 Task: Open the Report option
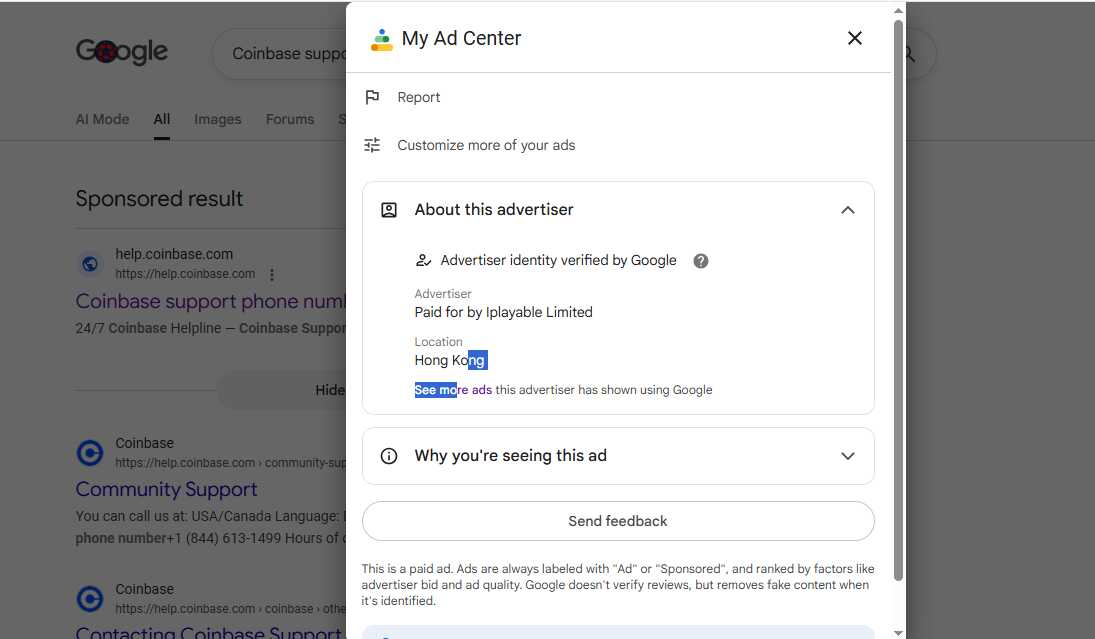(418, 97)
